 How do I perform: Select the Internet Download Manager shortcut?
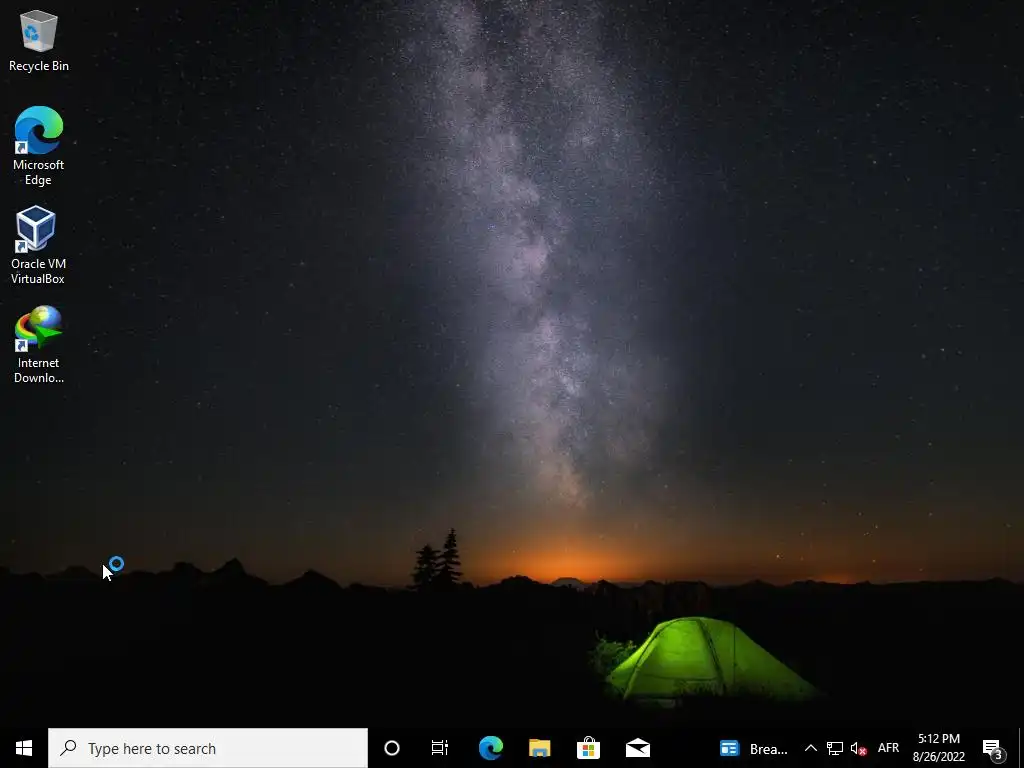point(39,345)
